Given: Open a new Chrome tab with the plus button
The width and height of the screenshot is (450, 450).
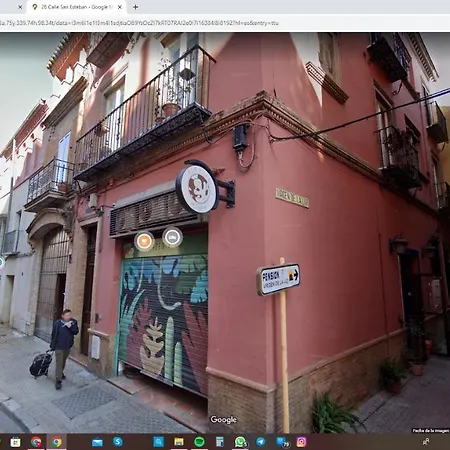Looking at the screenshot, I should coord(135,7).
